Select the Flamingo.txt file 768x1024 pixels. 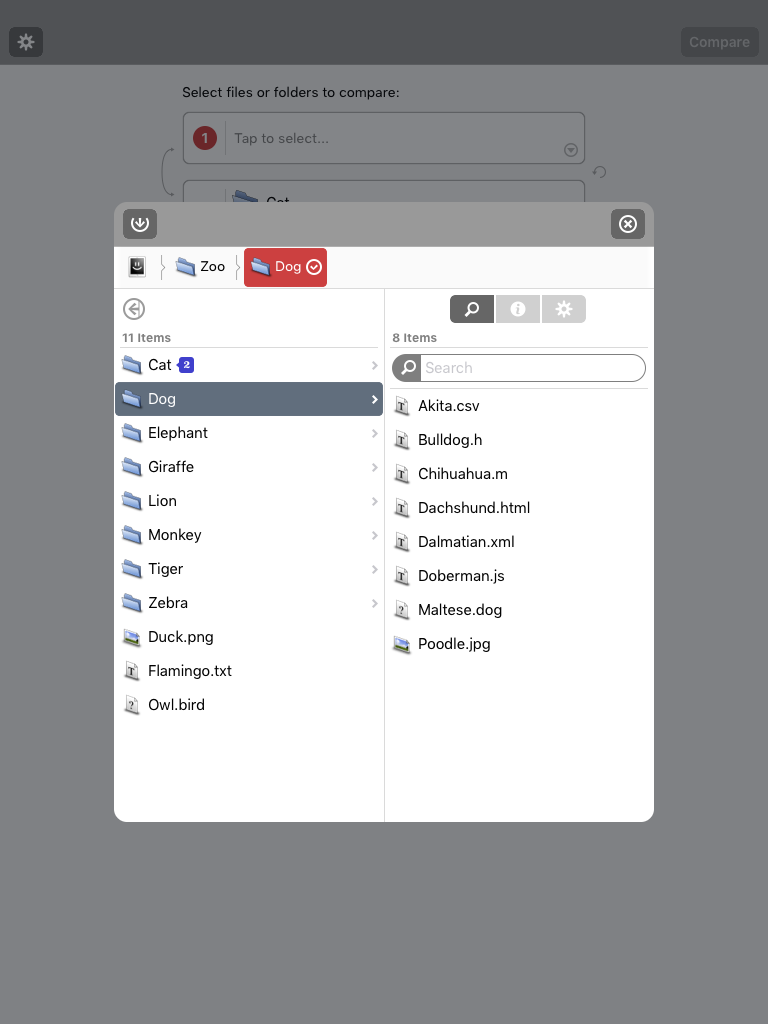click(x=249, y=671)
